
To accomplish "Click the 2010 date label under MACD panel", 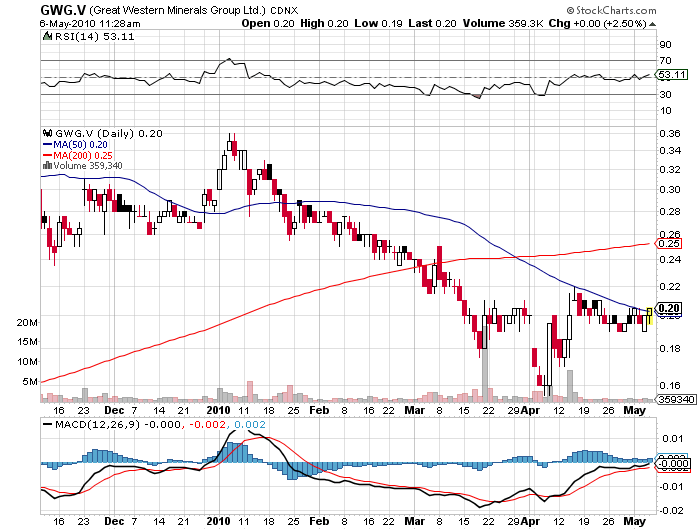I will (218, 521).
